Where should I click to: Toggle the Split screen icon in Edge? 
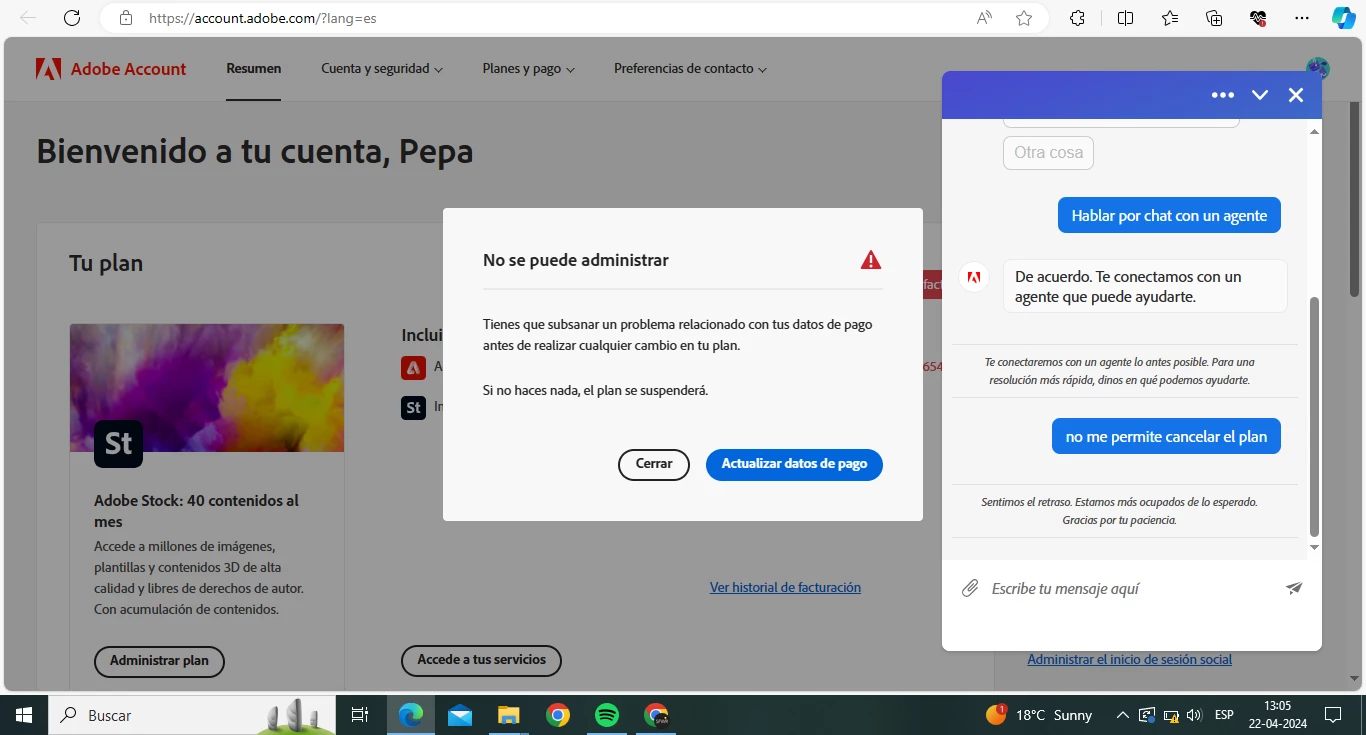point(1125,18)
